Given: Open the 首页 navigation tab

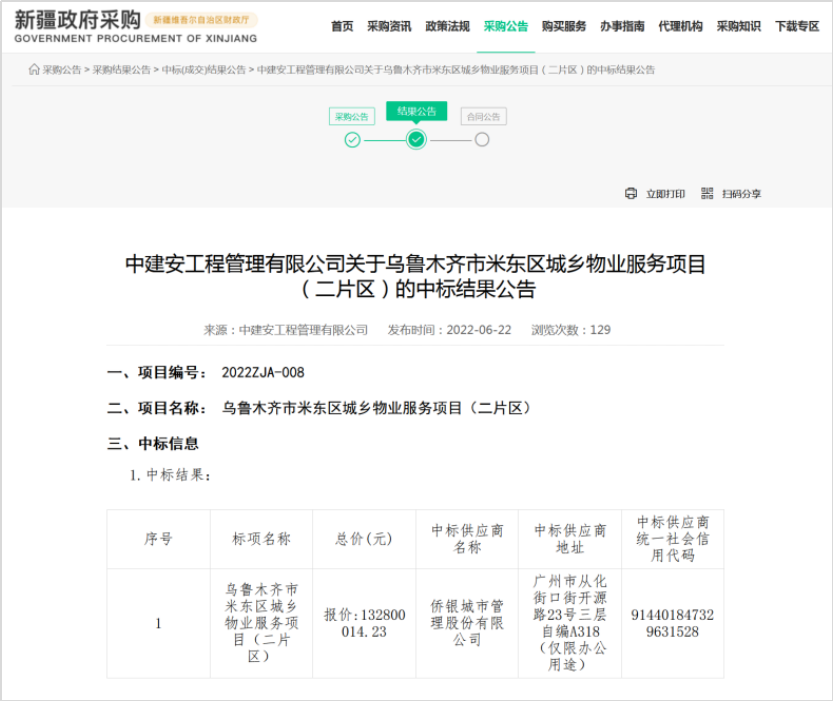Looking at the screenshot, I should (x=342, y=27).
